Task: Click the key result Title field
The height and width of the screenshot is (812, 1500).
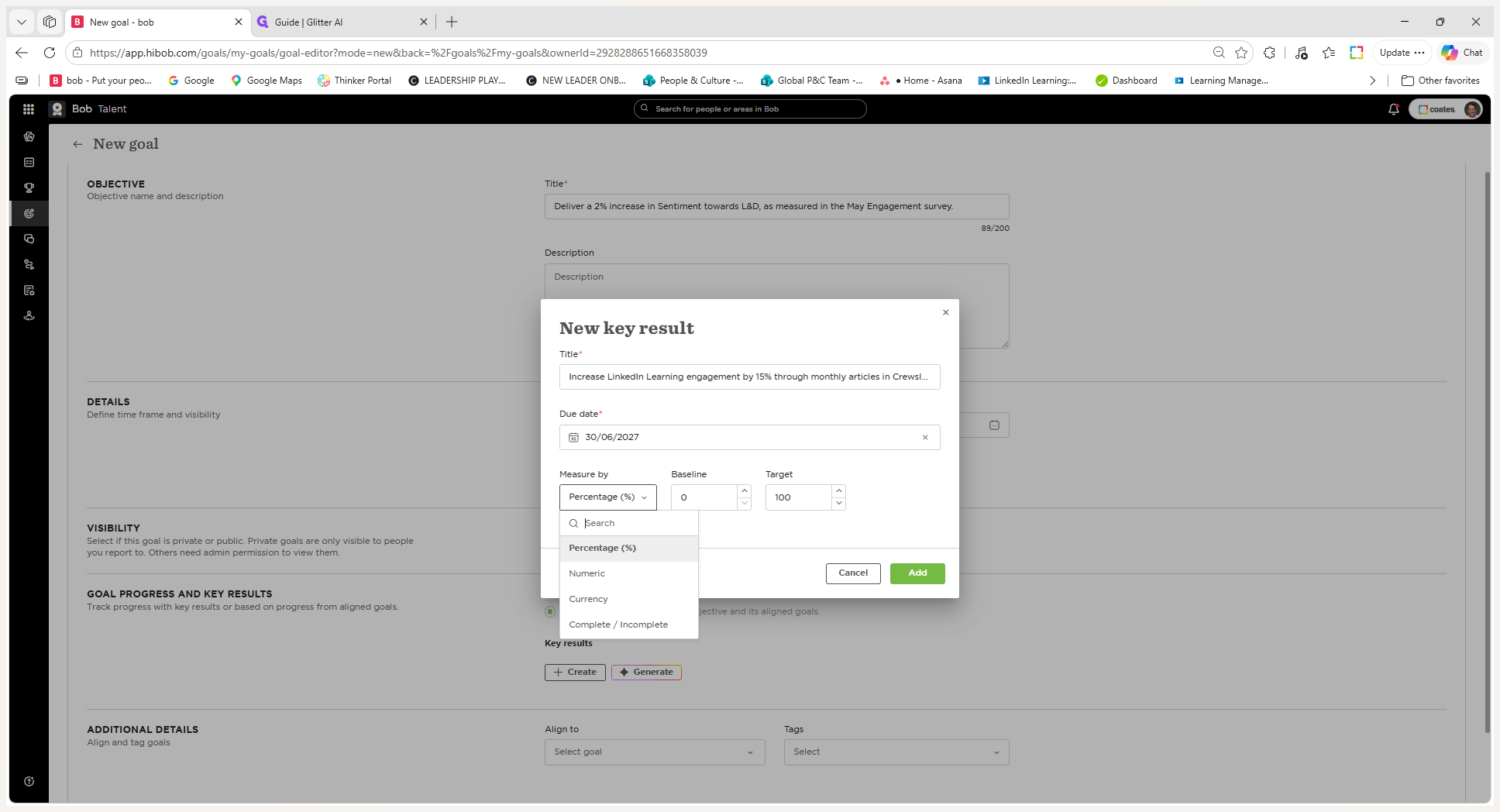Action: [x=749, y=377]
